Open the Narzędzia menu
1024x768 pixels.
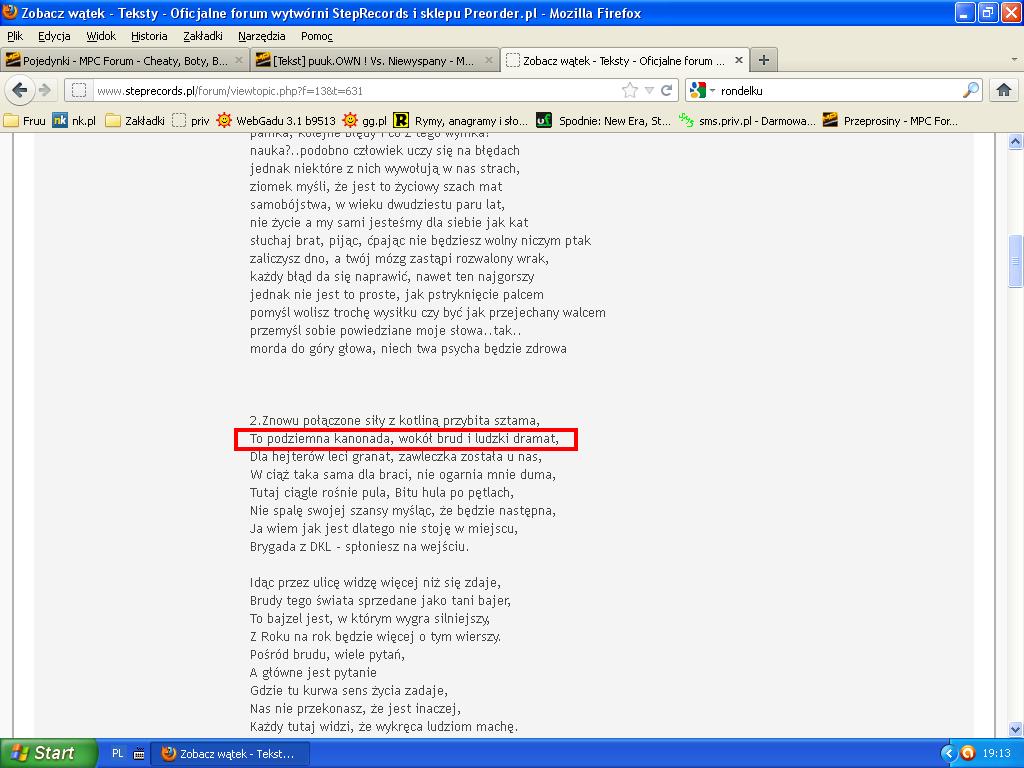click(261, 36)
